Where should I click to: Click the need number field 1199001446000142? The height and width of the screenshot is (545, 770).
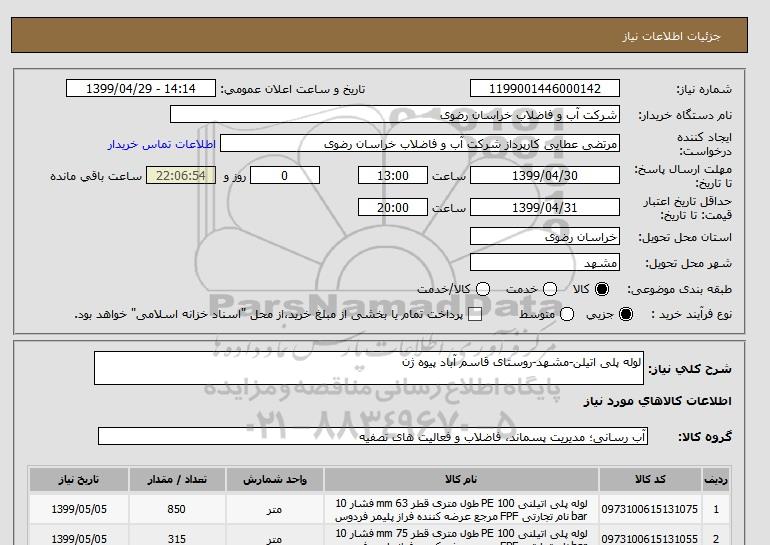[x=545, y=88]
